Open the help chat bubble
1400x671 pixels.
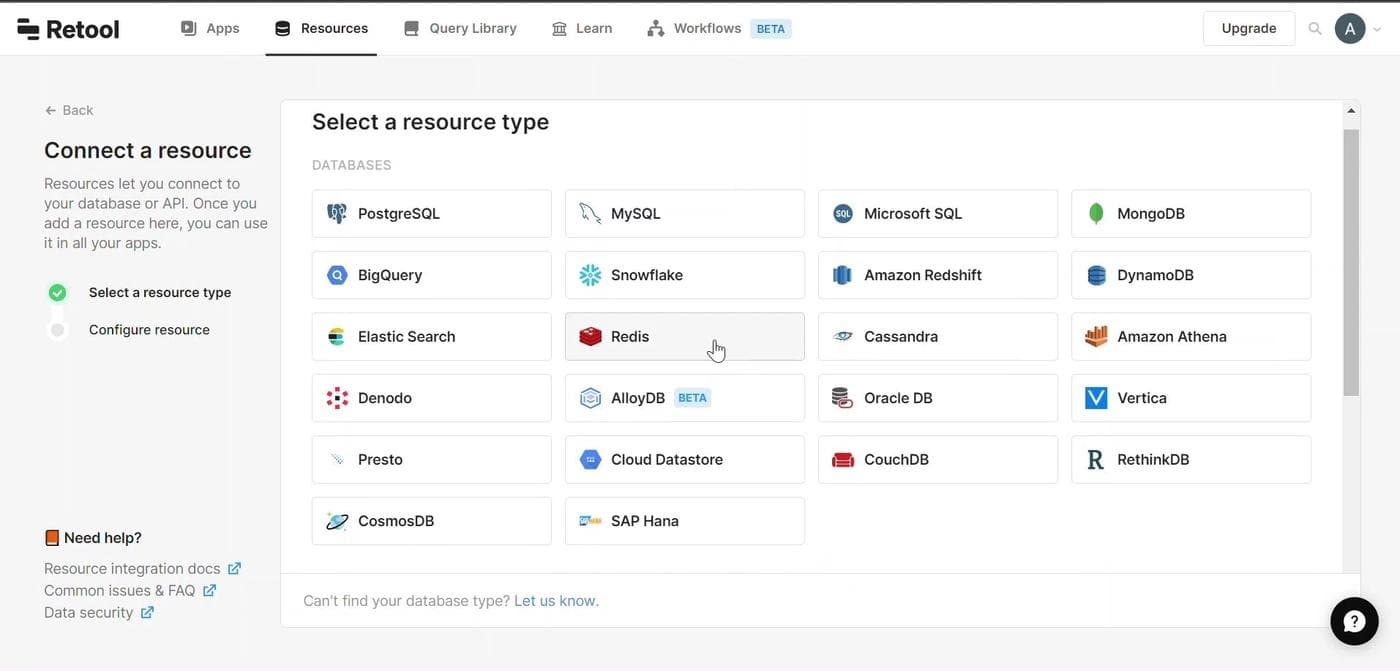[x=1354, y=621]
